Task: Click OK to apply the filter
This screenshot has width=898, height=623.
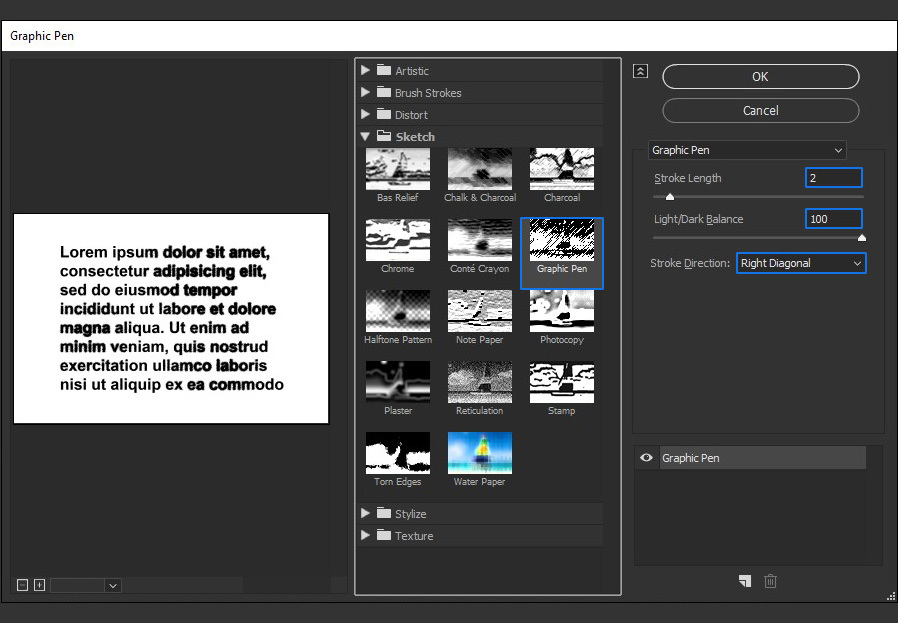Action: click(761, 77)
